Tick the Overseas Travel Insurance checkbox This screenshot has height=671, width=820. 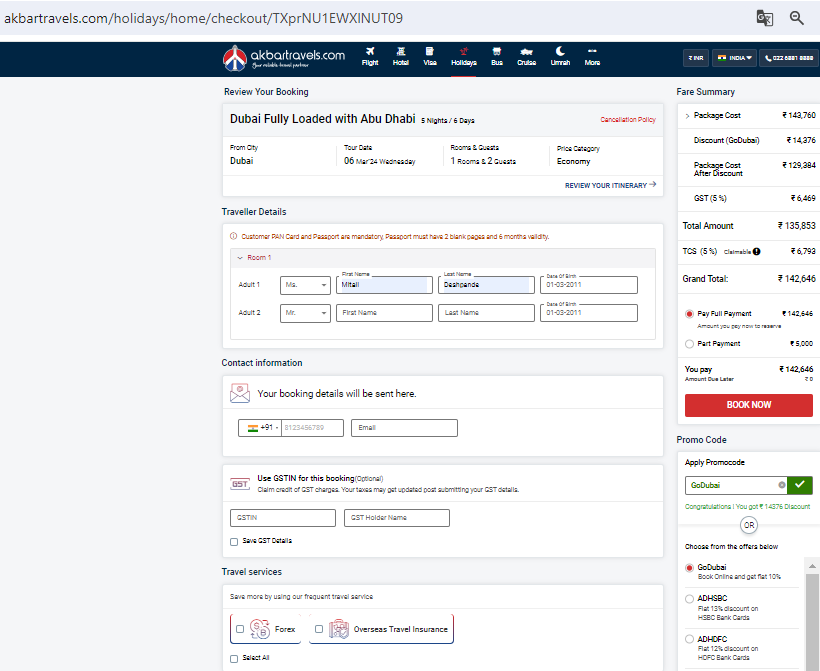pyautogui.click(x=318, y=629)
